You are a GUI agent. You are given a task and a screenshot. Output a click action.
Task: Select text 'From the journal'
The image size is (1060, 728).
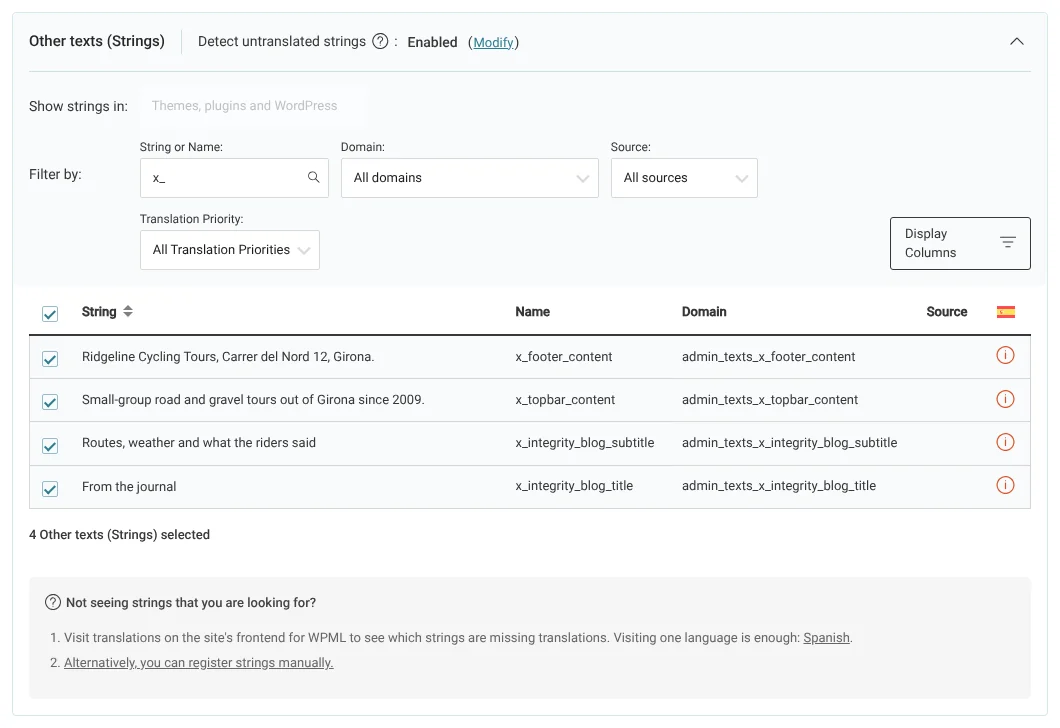tap(129, 487)
